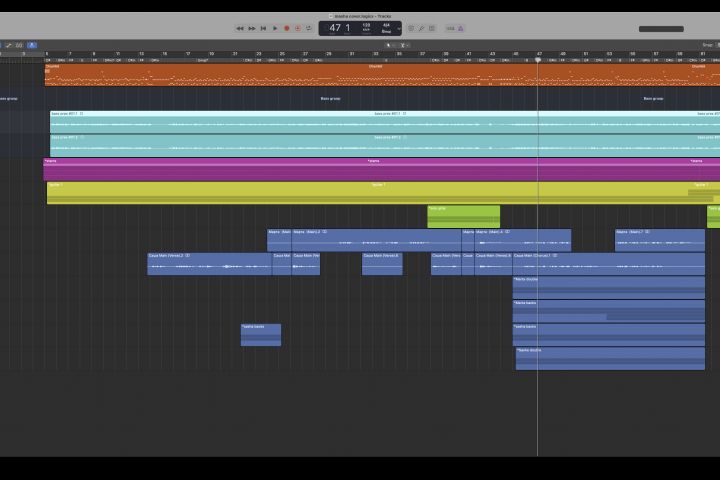Start playback with the green Play button
Screen dimensions: 720x480
[x=275, y=28]
